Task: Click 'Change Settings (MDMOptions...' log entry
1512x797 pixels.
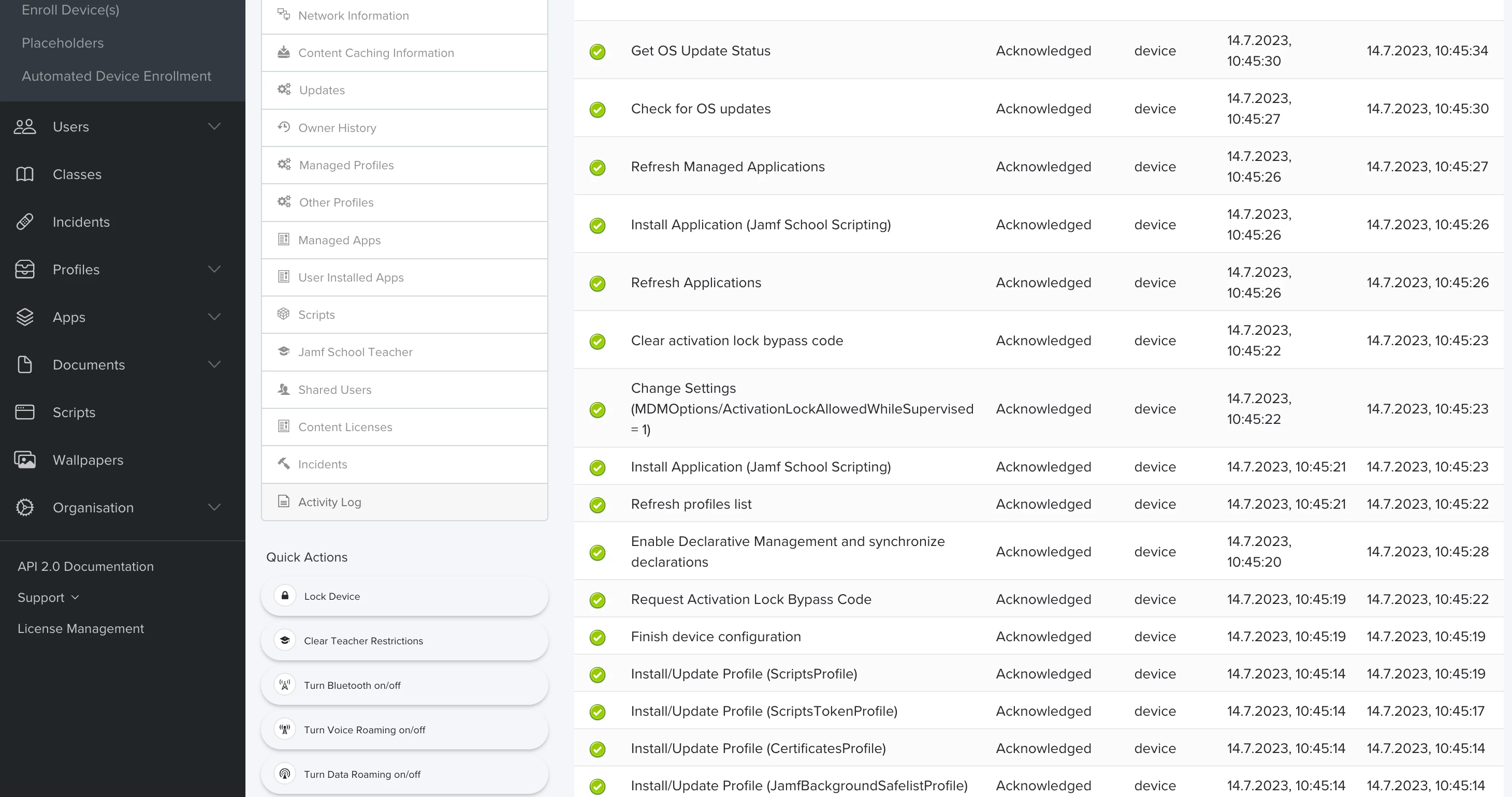Action: [802, 408]
